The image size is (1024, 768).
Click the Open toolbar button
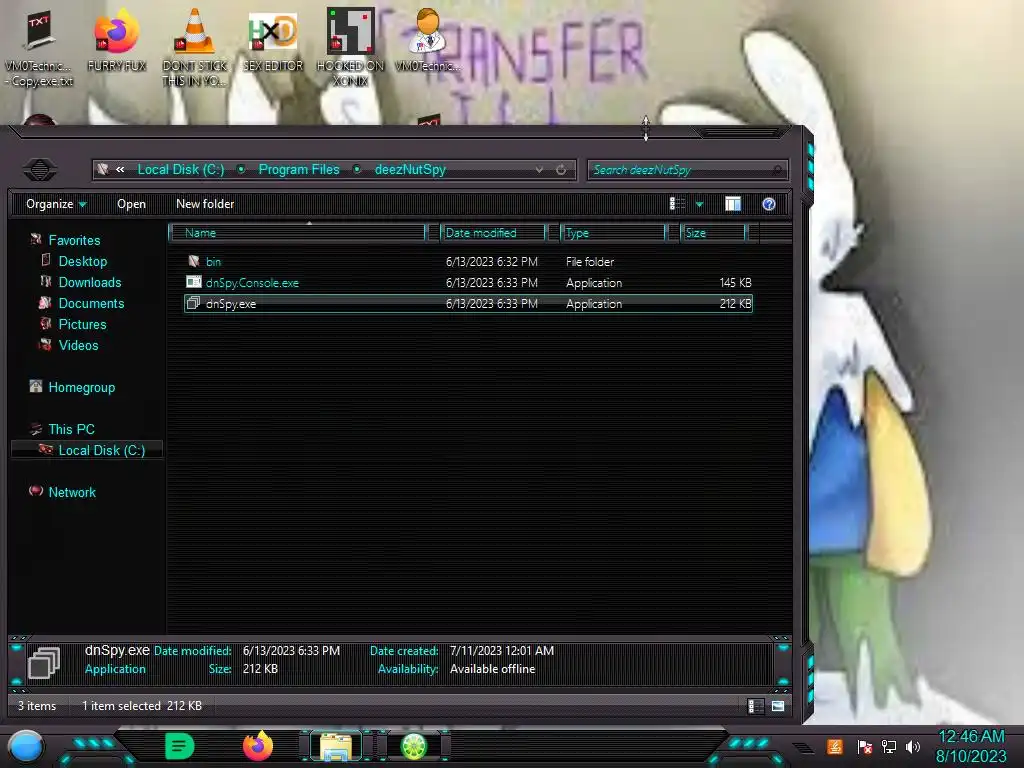pyautogui.click(x=131, y=204)
